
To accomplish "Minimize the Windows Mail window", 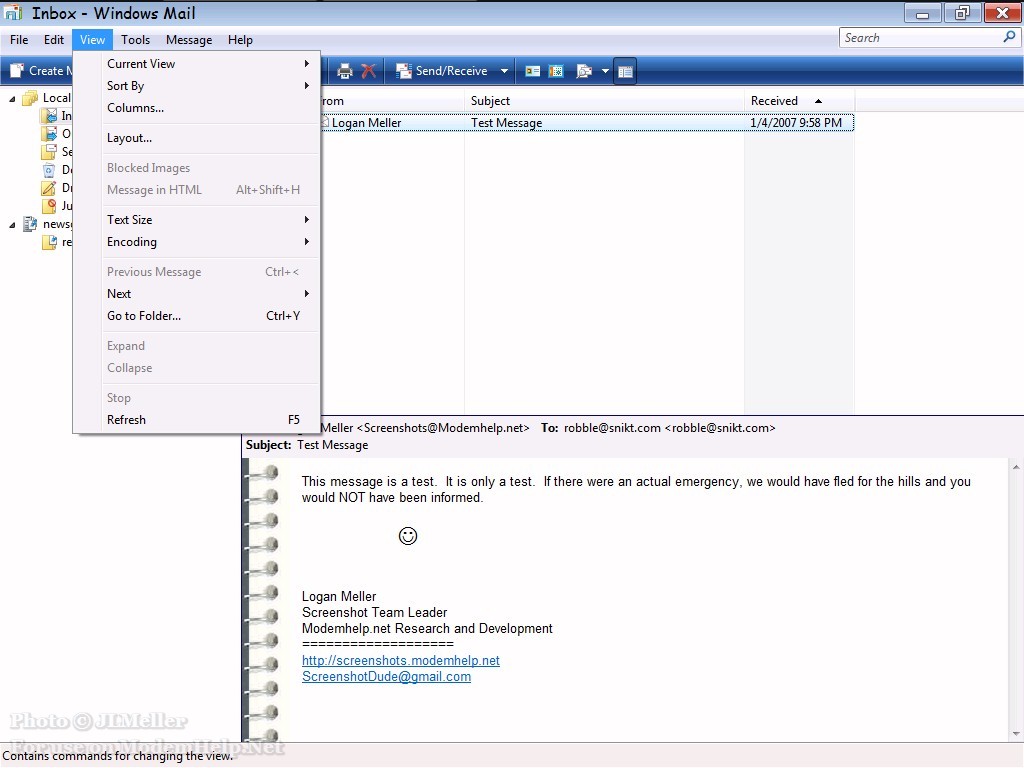I will click(922, 13).
